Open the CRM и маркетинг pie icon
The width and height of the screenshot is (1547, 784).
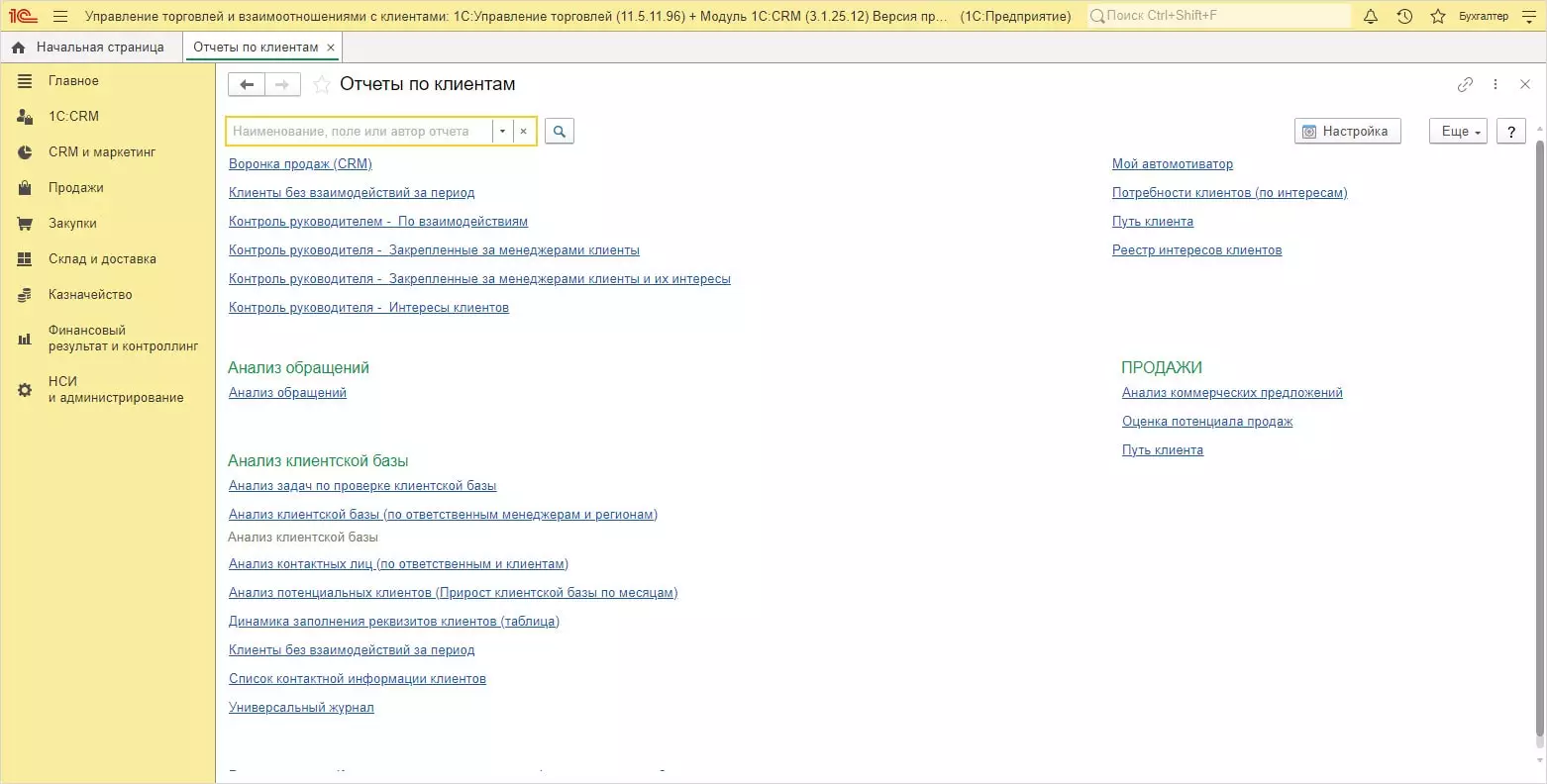click(25, 152)
